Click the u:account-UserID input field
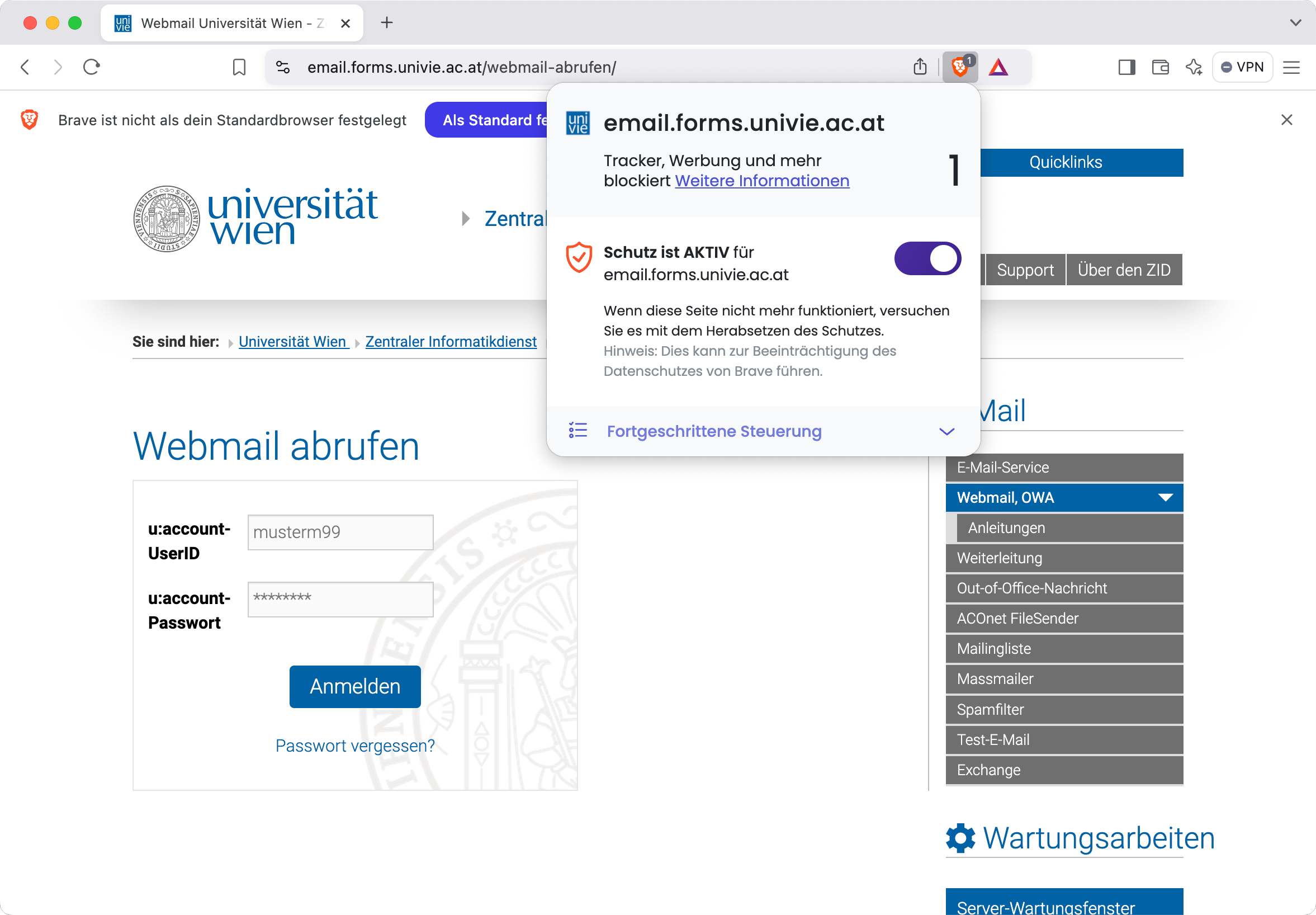 (340, 532)
